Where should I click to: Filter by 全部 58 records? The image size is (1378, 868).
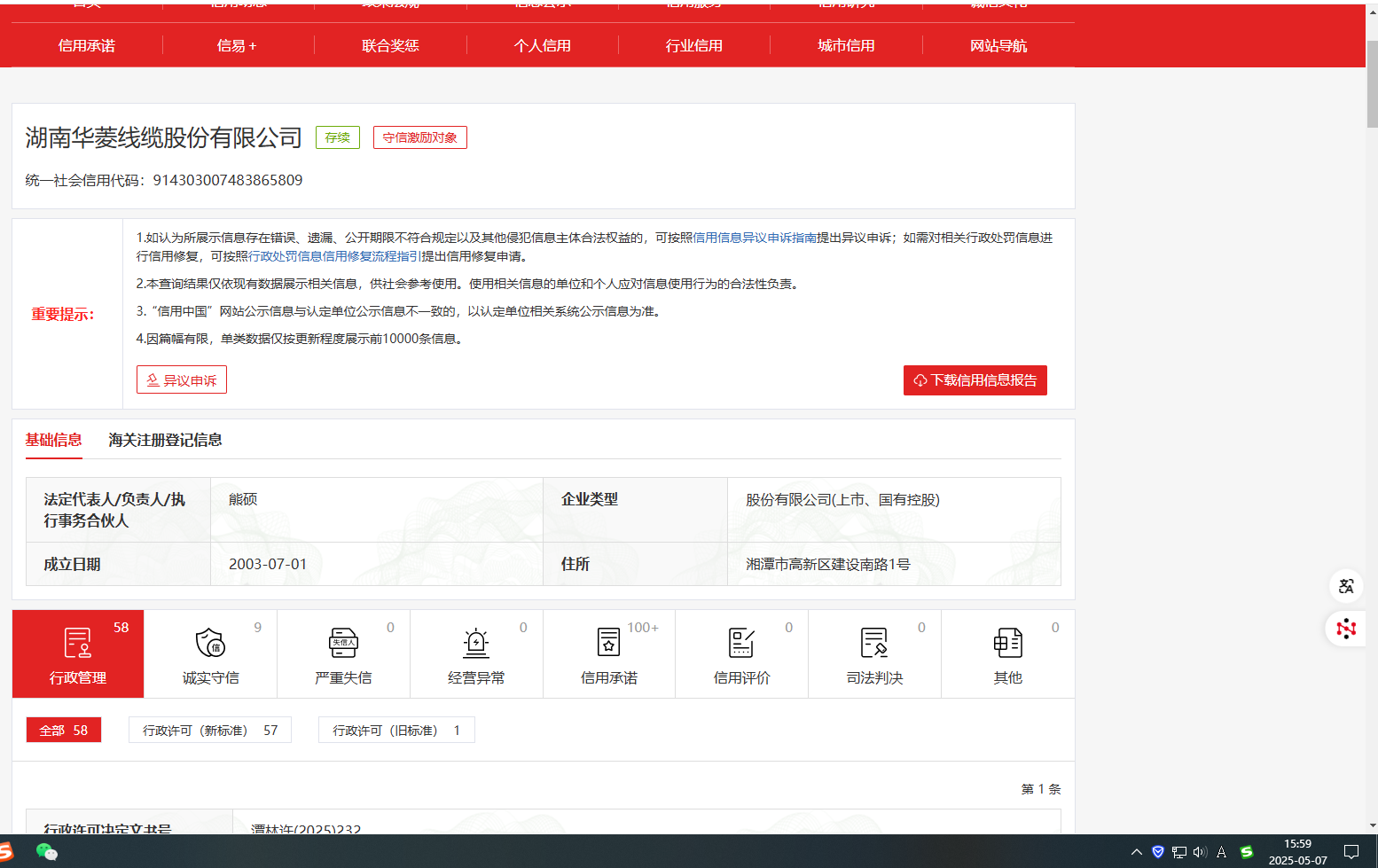(64, 730)
